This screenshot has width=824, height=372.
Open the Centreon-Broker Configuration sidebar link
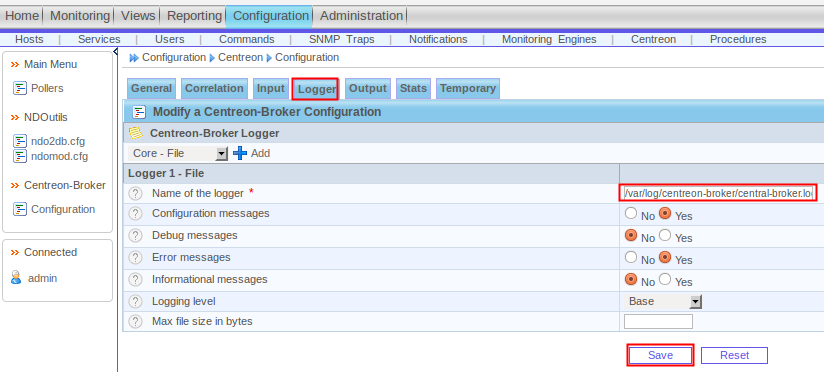[63, 209]
